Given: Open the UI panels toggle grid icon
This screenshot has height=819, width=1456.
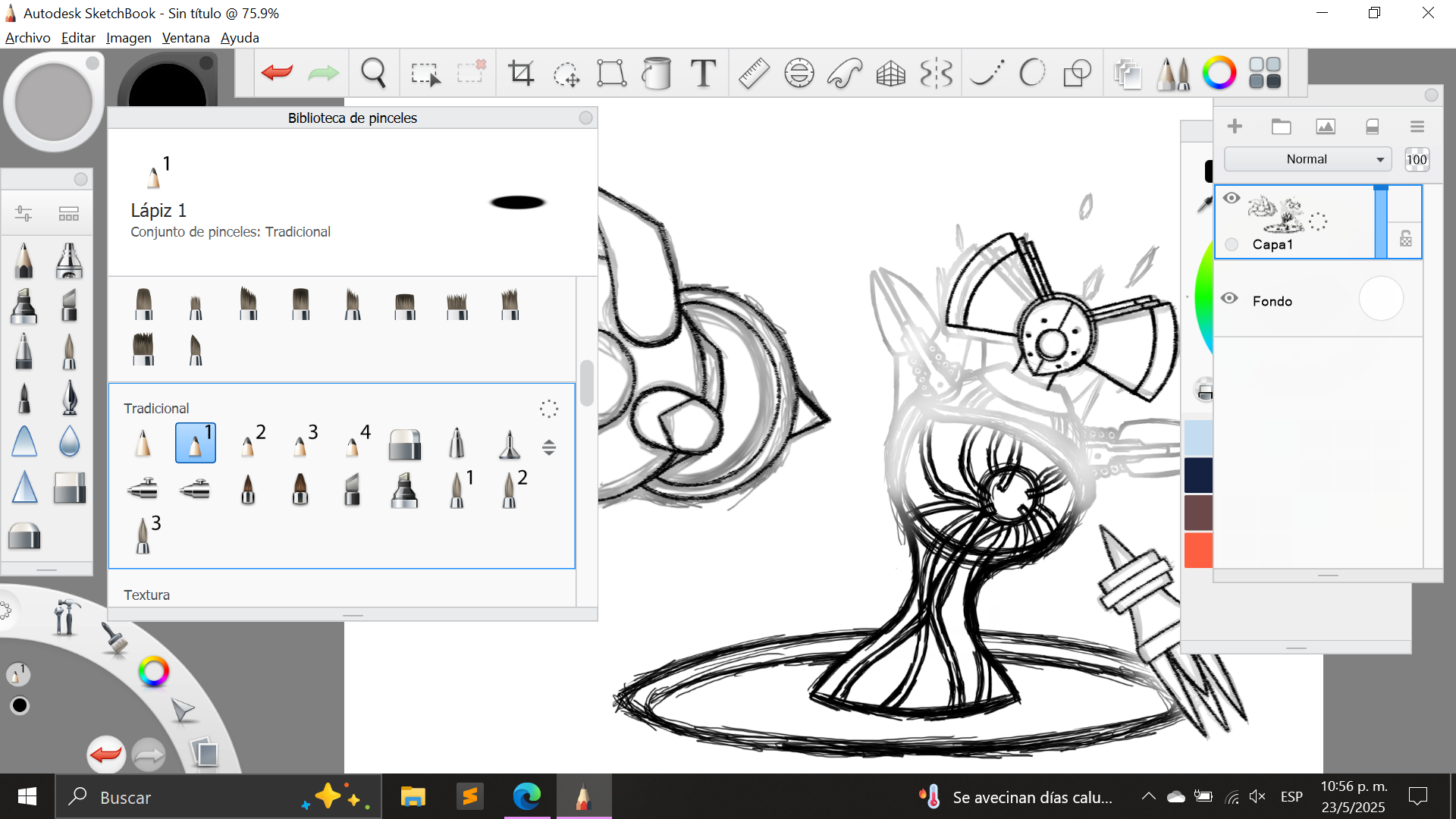Looking at the screenshot, I should (1264, 73).
